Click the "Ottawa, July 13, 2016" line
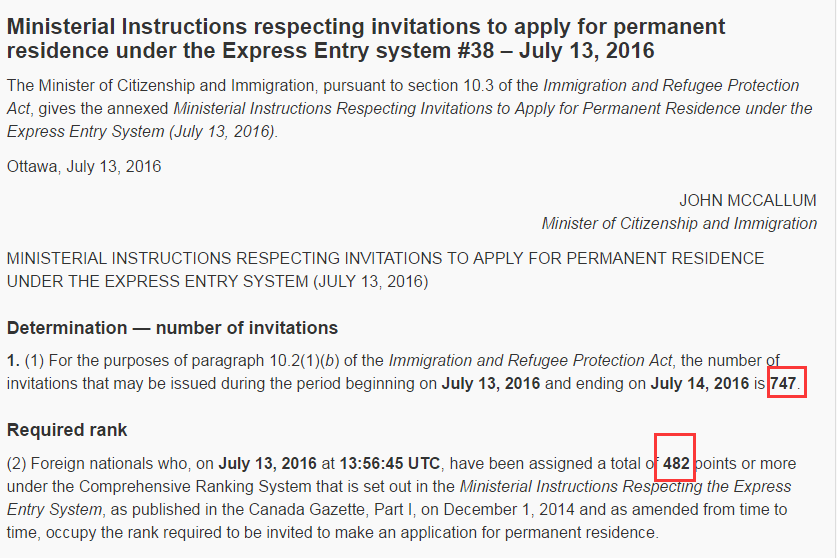Viewport: 837px width, 558px height. click(84, 167)
